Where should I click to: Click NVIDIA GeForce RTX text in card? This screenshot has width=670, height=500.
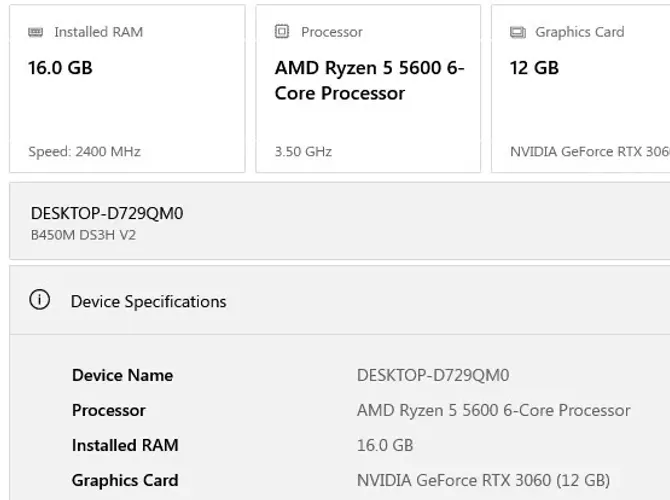pyautogui.click(x=590, y=152)
